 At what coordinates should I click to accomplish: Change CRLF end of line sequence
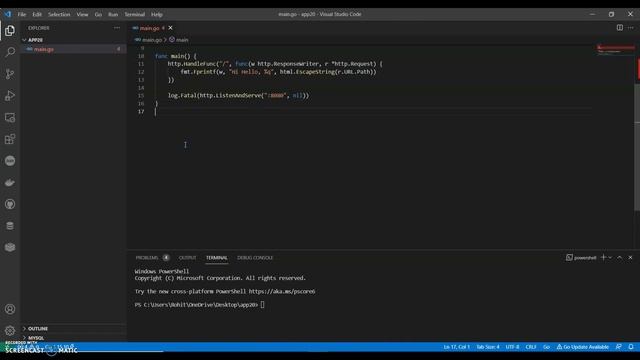531,347
